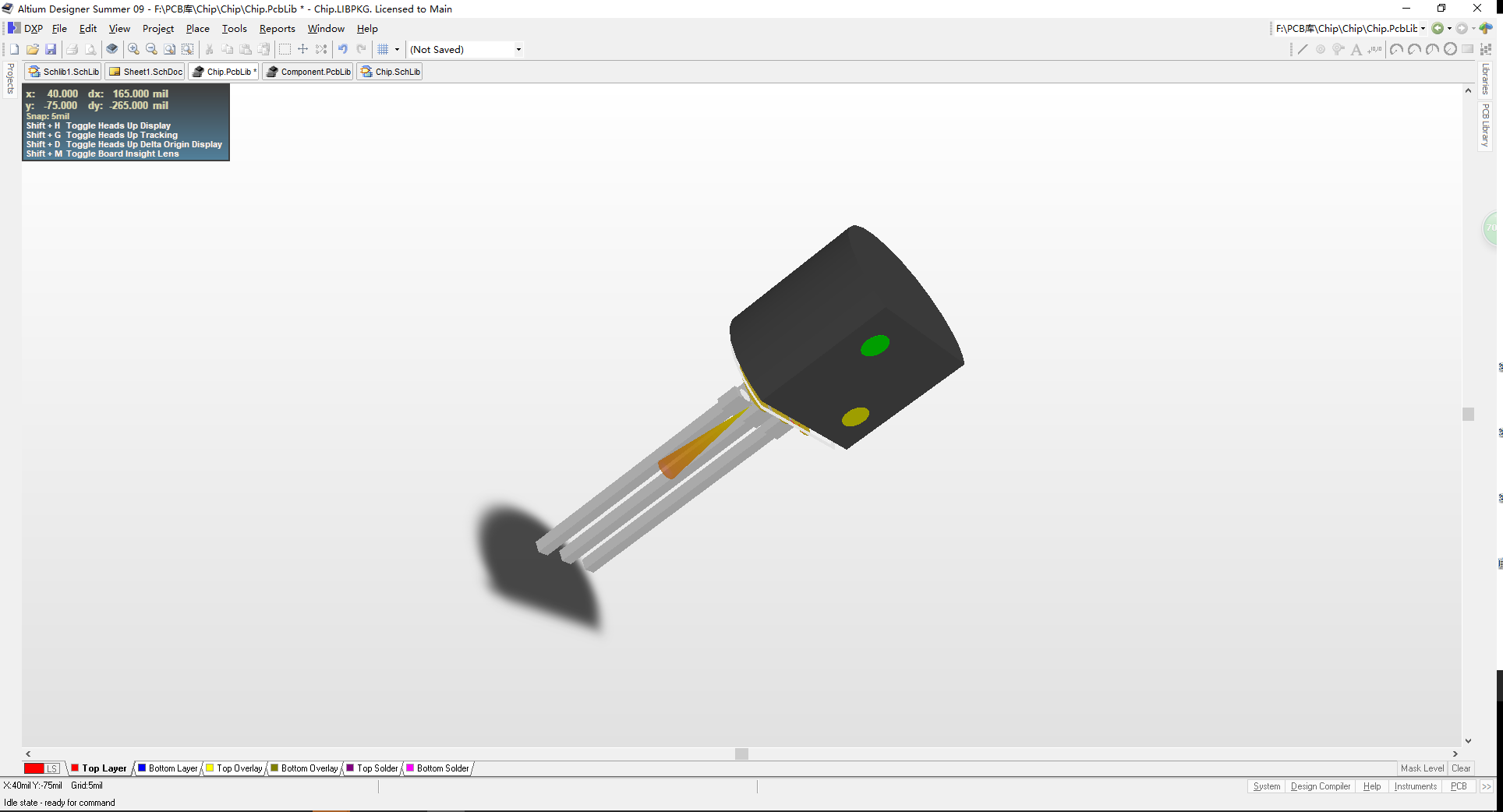Open the Reports menu
The height and width of the screenshot is (812, 1503).
pos(277,29)
